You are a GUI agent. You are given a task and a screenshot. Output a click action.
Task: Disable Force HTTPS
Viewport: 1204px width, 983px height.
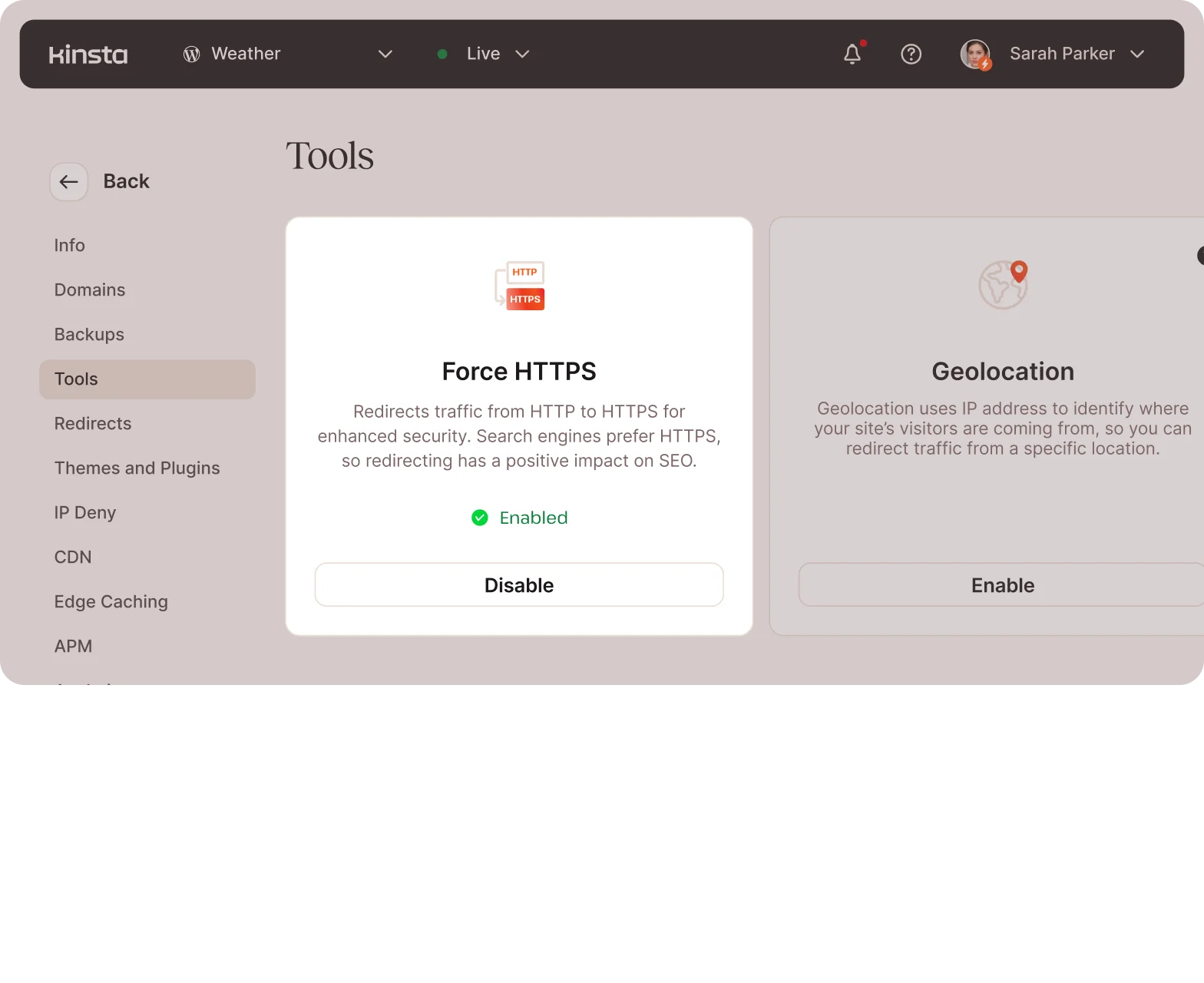pyautogui.click(x=519, y=585)
